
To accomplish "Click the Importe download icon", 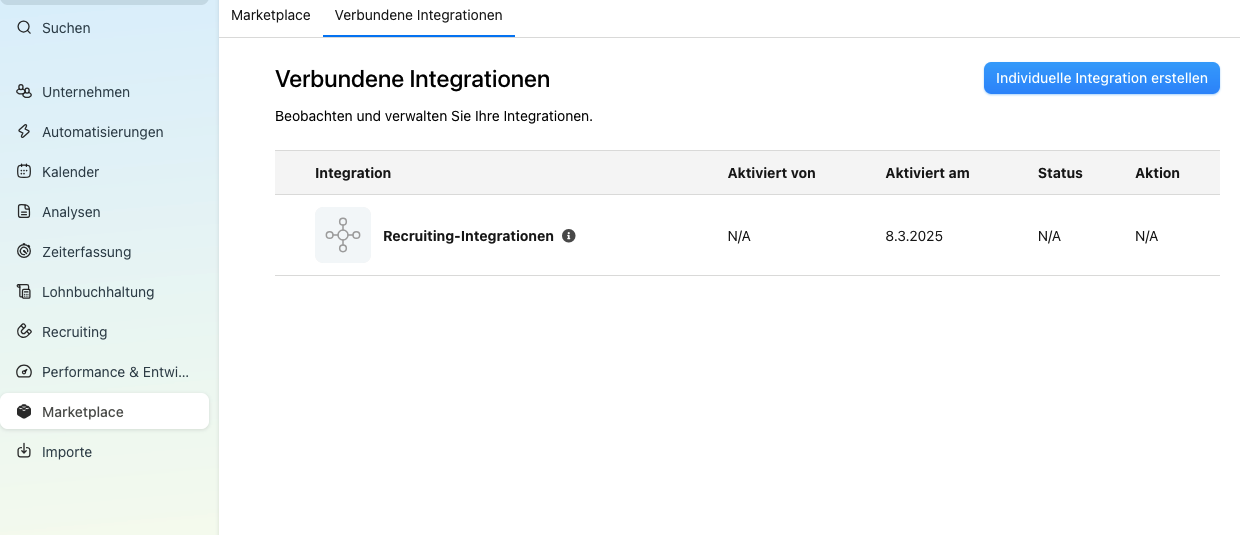I will pos(24,452).
